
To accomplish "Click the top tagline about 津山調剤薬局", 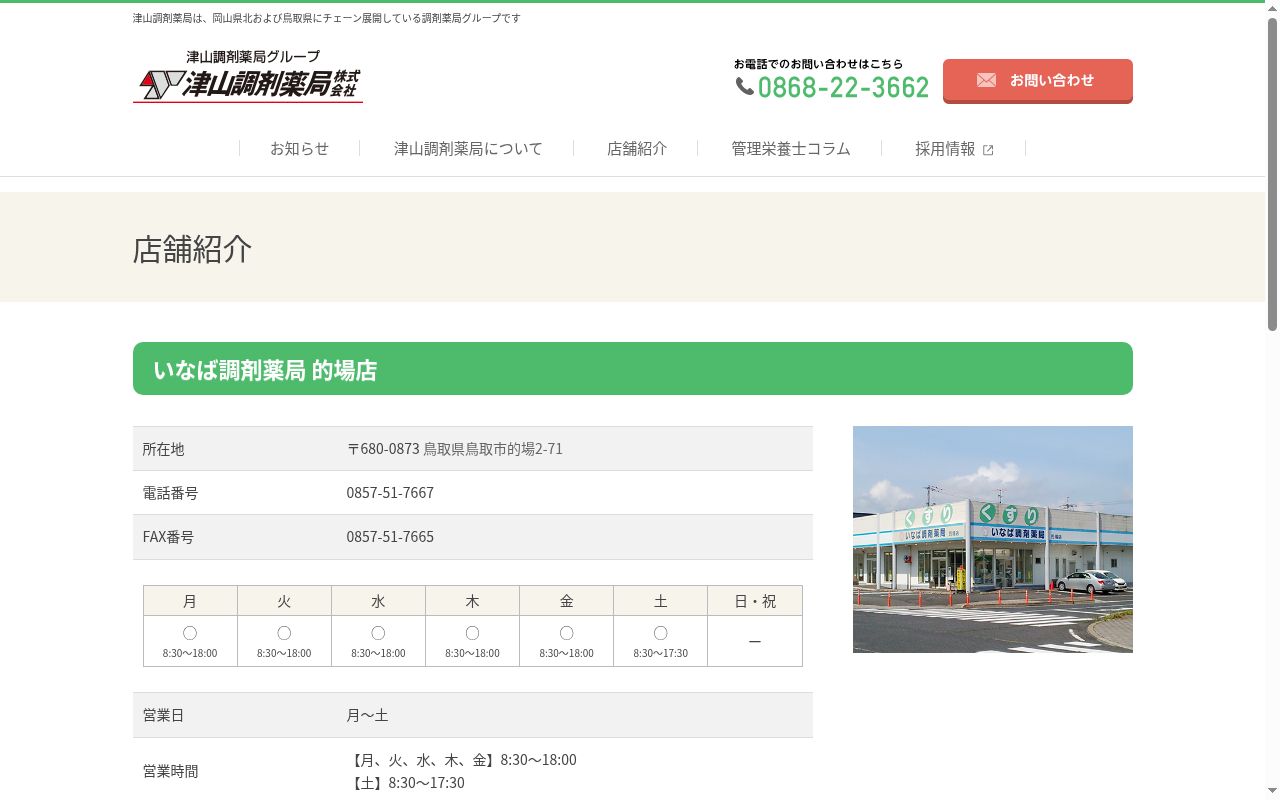I will coord(327,18).
